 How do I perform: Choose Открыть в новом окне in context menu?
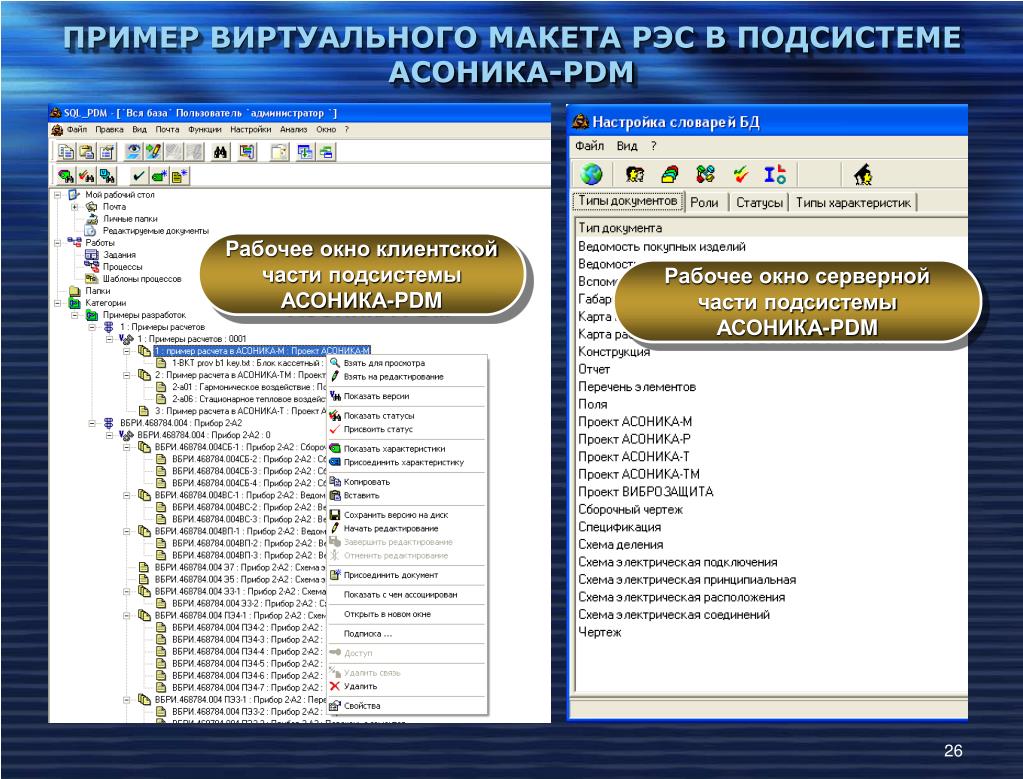point(388,614)
